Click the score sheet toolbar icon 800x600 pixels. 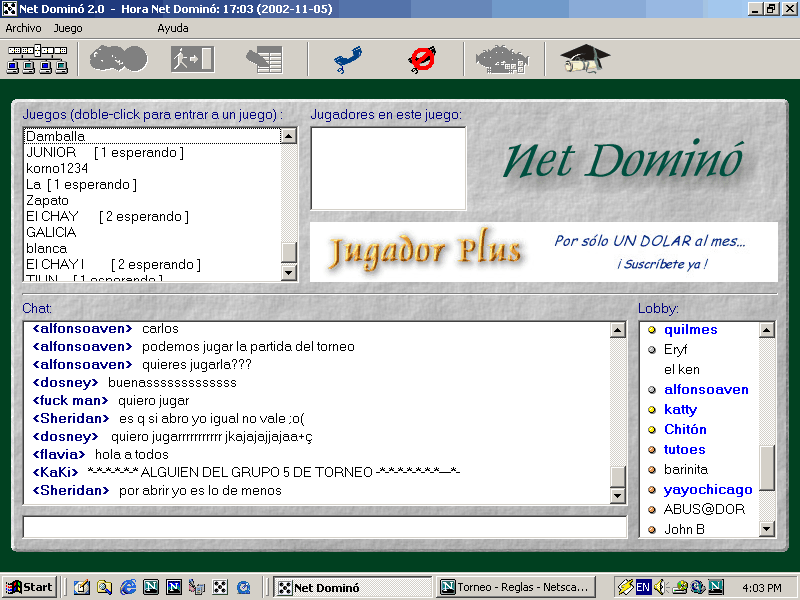coord(264,60)
